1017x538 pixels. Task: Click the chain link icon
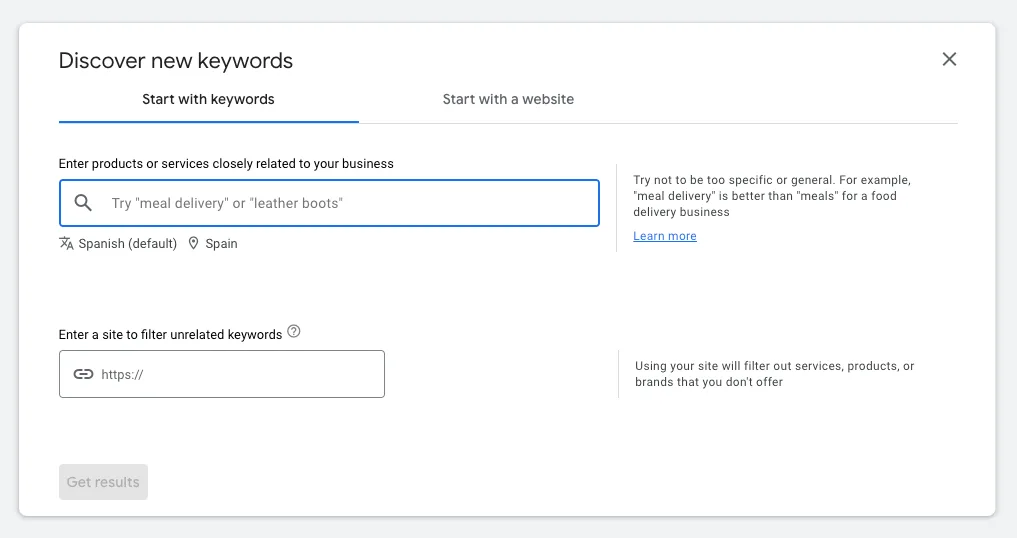point(83,374)
